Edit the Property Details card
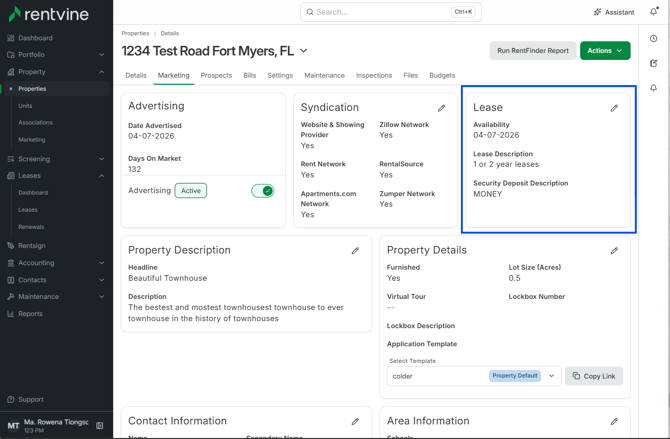The image size is (670, 439). [x=614, y=250]
